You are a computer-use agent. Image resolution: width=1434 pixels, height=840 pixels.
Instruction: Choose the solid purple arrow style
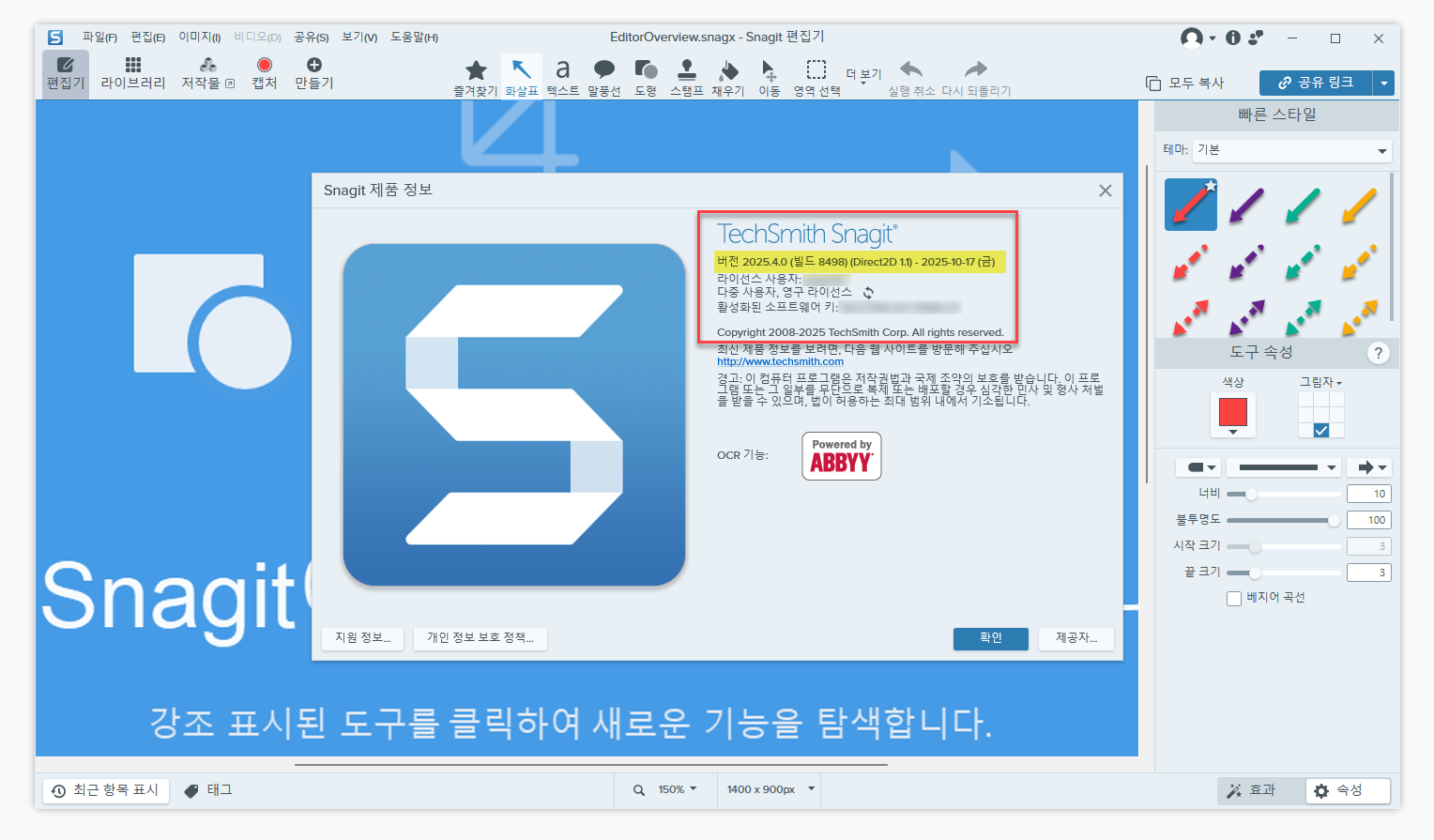pos(1246,205)
